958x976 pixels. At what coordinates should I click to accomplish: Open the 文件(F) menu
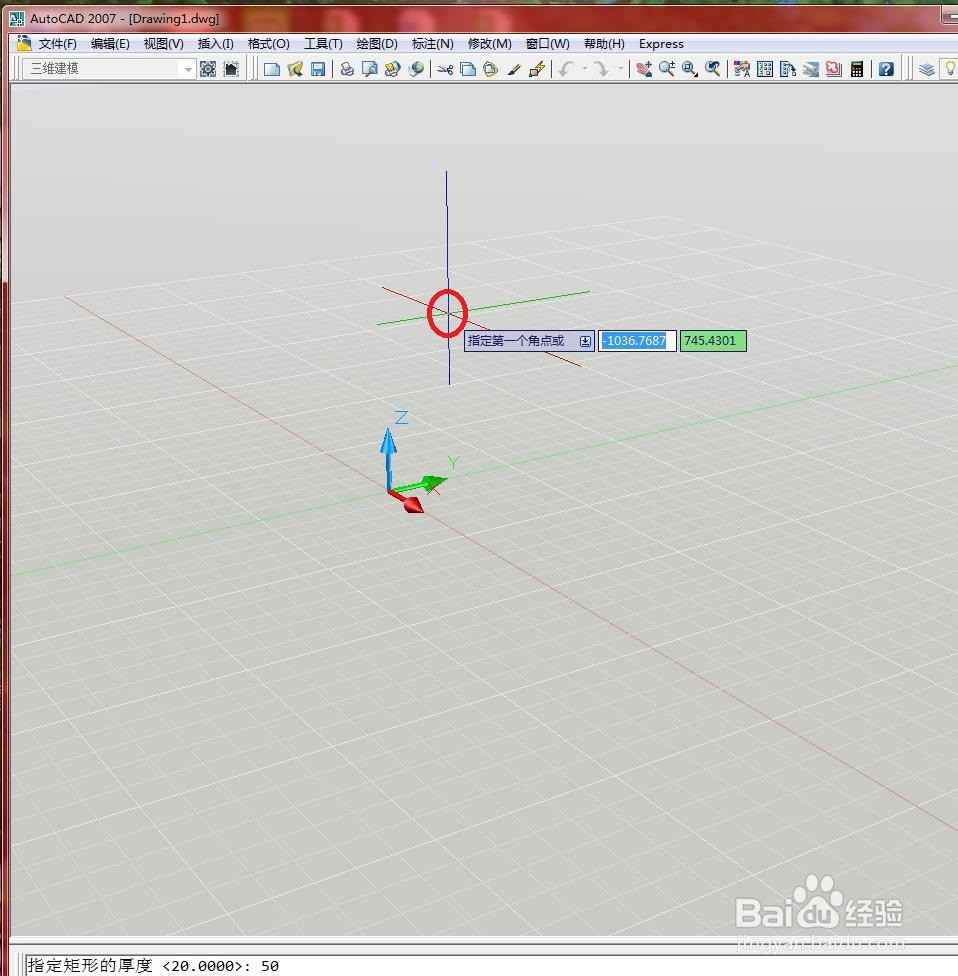point(57,44)
